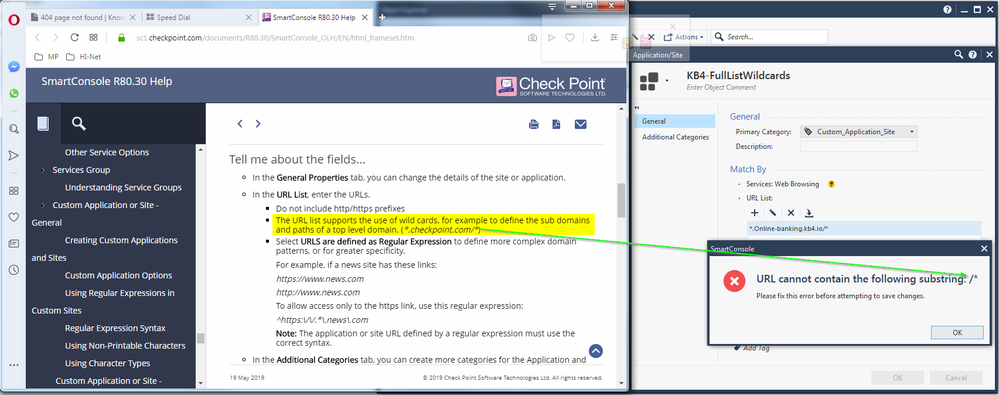
Task: Open bookmarks heart in the Opera sidebar
Action: [13, 217]
